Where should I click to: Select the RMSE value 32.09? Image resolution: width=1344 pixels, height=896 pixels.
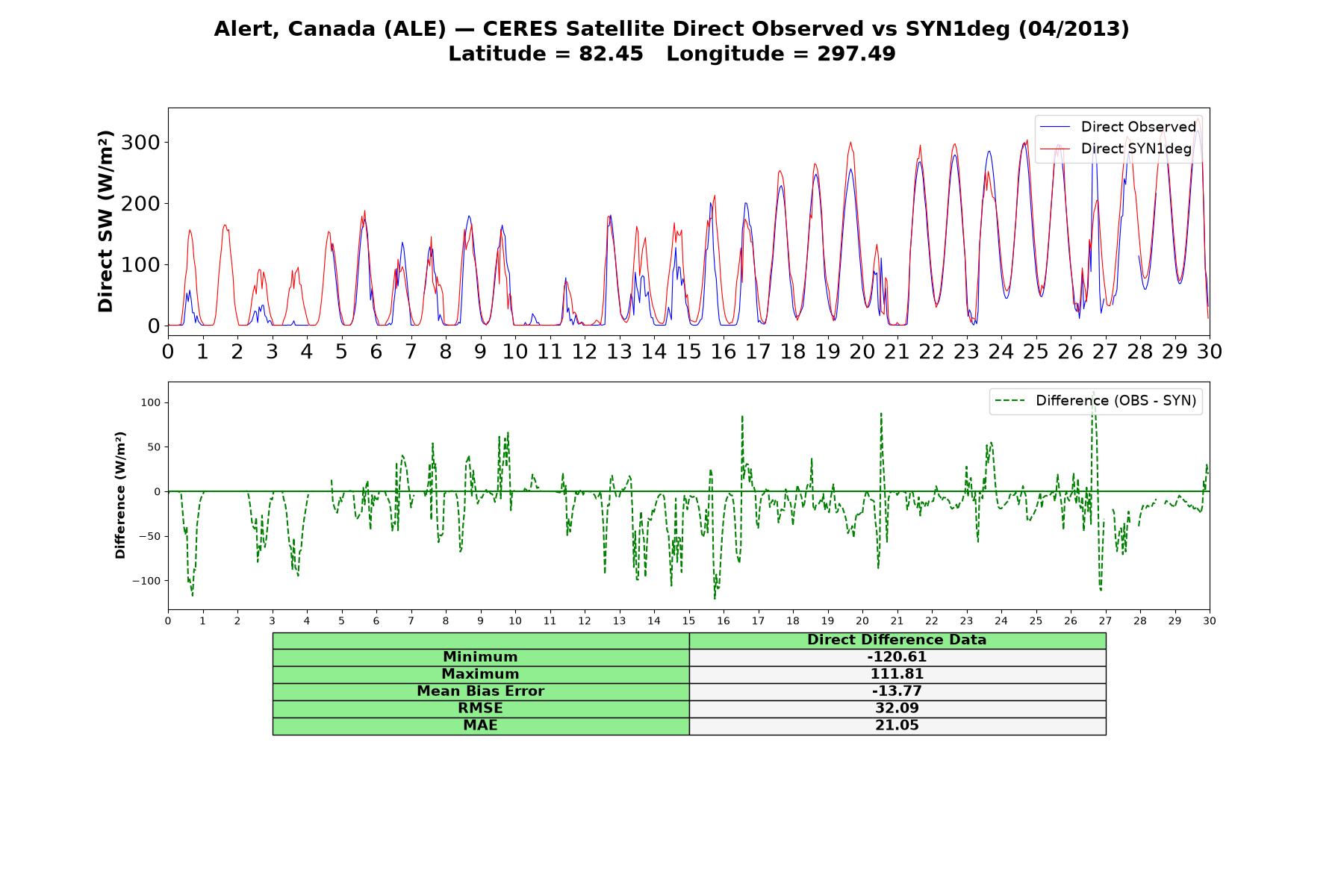tap(897, 709)
